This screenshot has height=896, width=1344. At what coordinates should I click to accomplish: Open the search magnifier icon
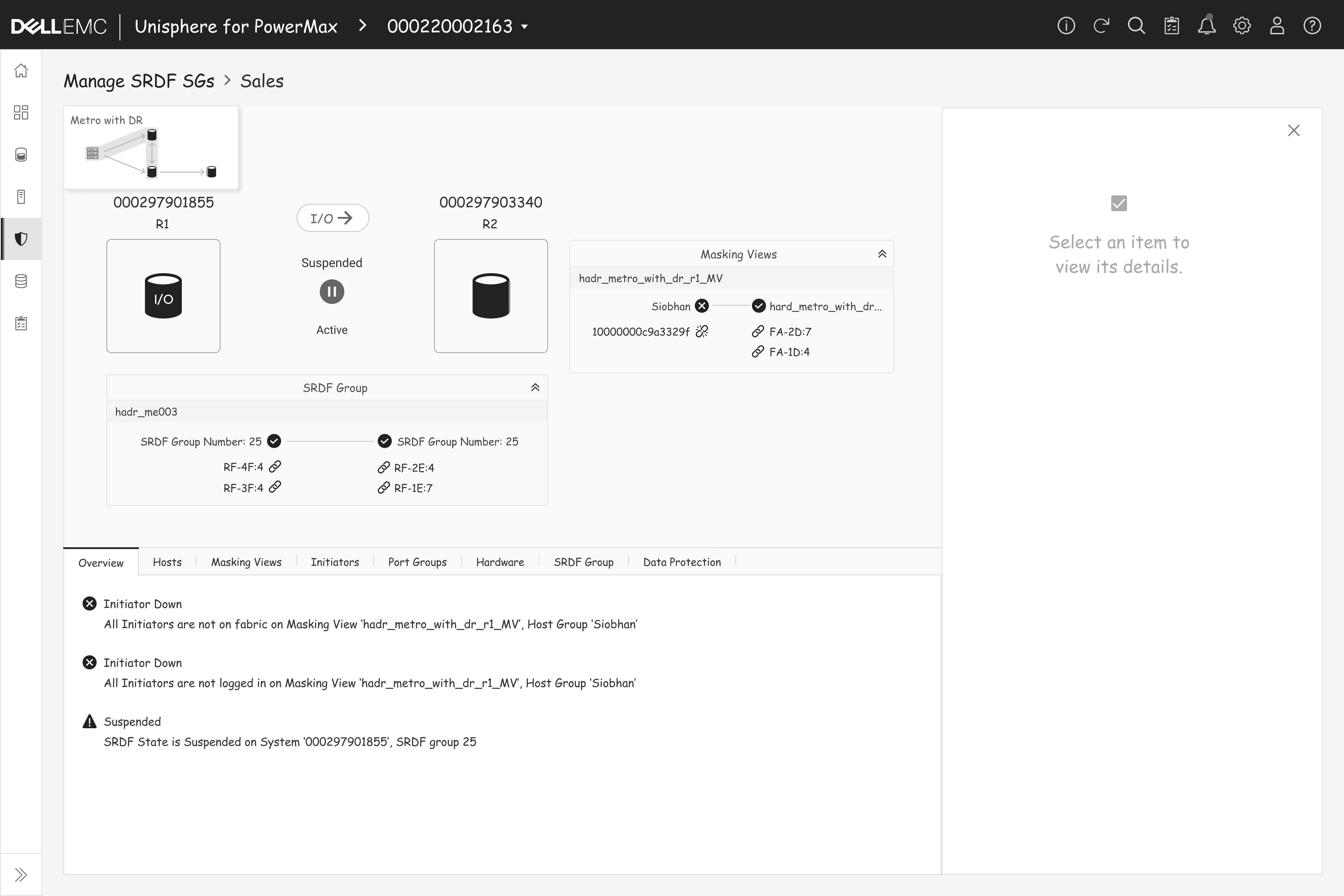point(1136,26)
